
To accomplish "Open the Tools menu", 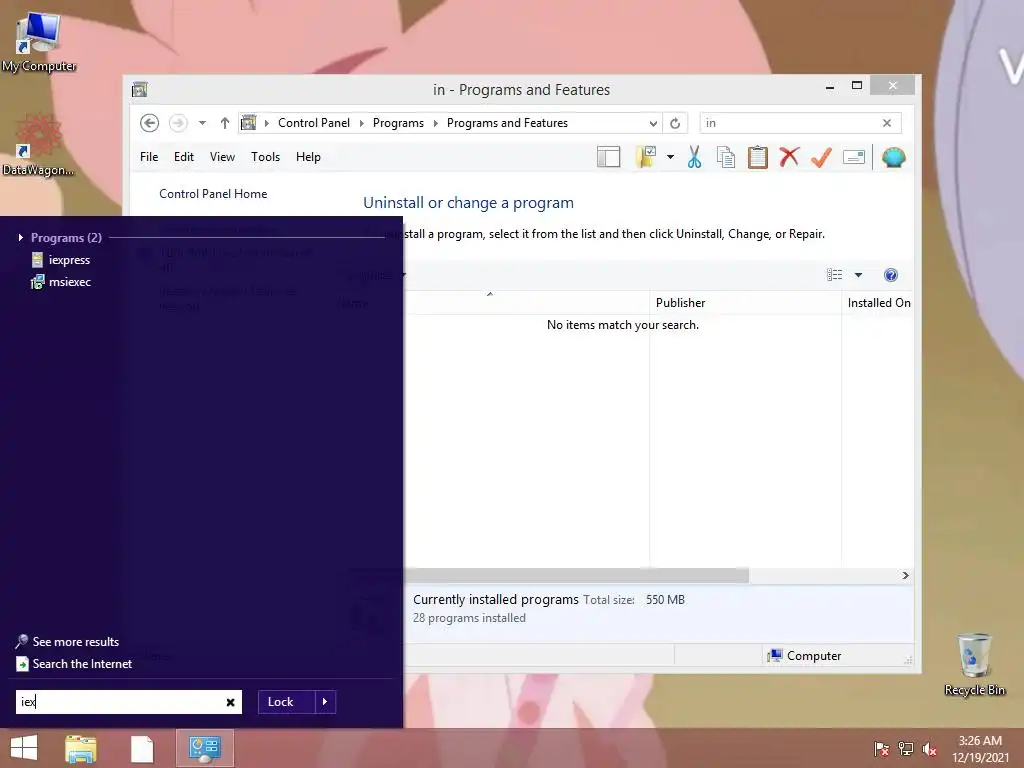I will [x=265, y=157].
